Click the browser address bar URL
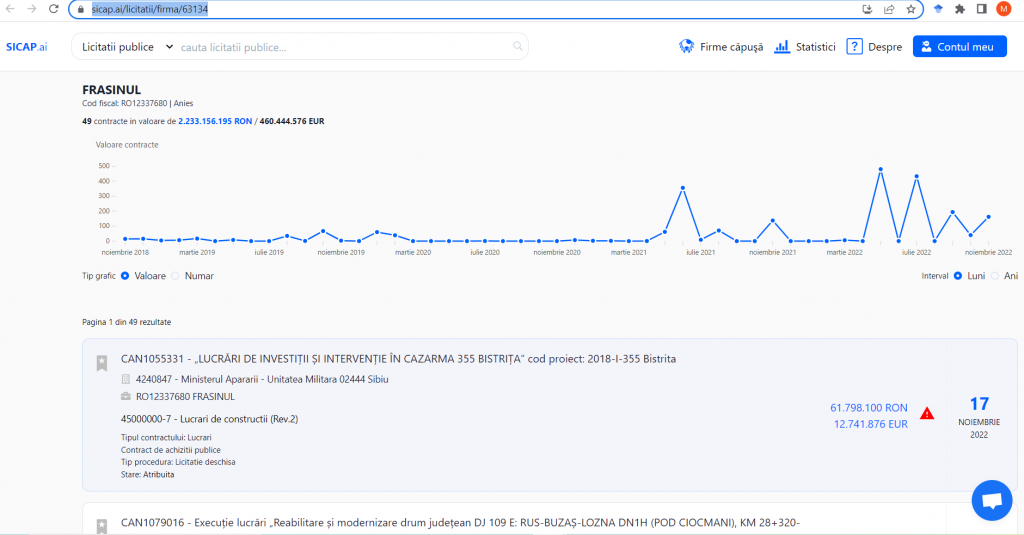Viewport: 1024px width, 535px height. coord(149,9)
